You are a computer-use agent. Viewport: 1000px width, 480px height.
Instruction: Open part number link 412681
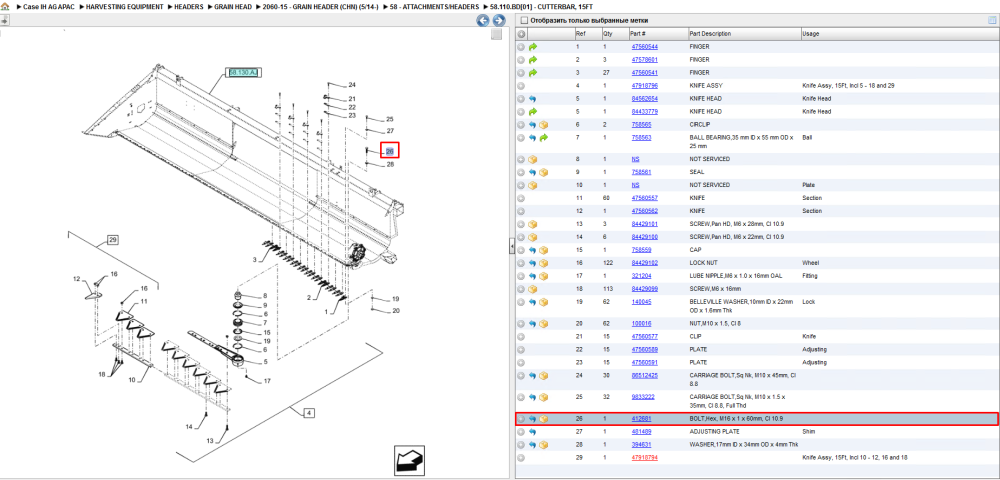(641, 419)
